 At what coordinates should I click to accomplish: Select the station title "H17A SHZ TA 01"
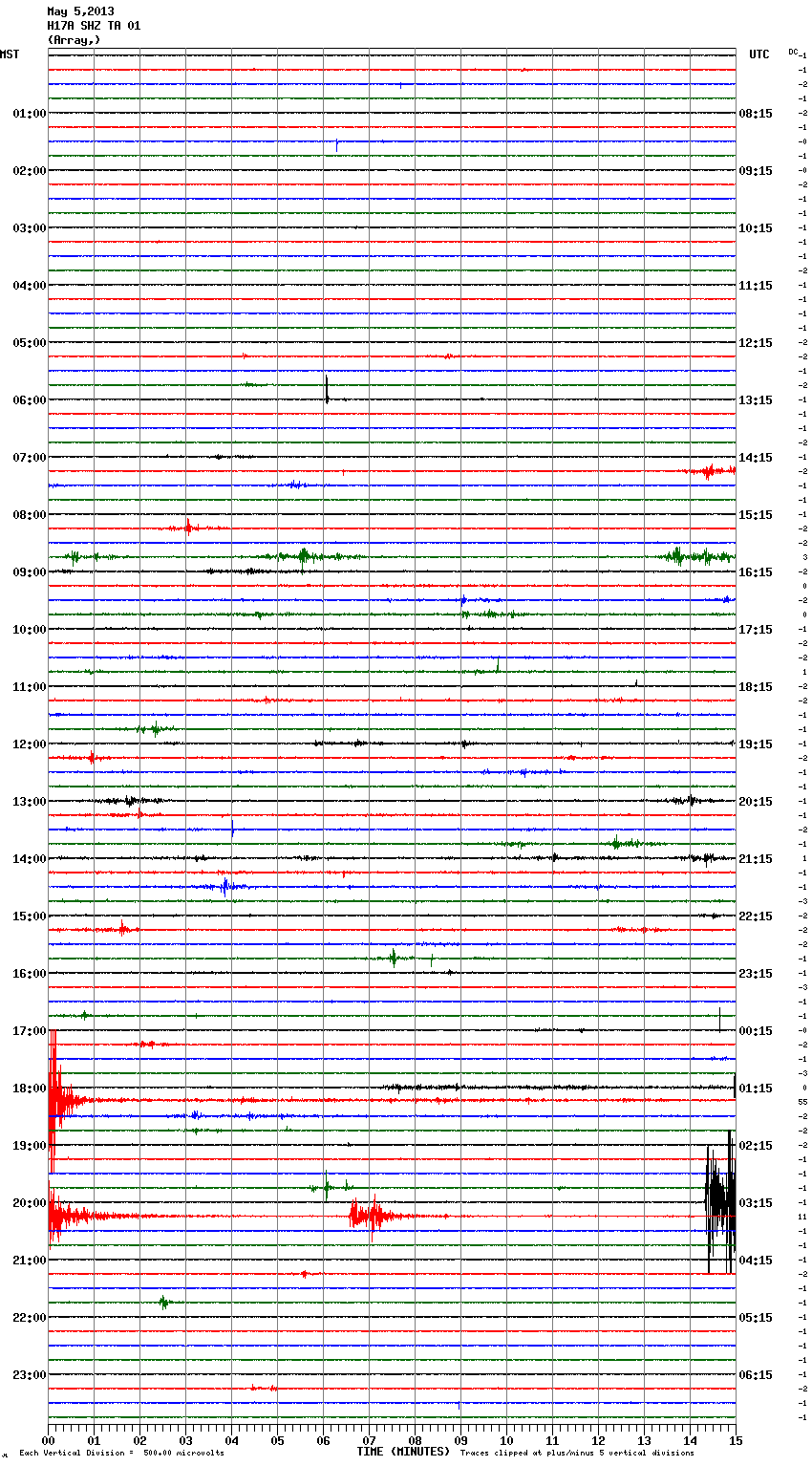tap(94, 26)
